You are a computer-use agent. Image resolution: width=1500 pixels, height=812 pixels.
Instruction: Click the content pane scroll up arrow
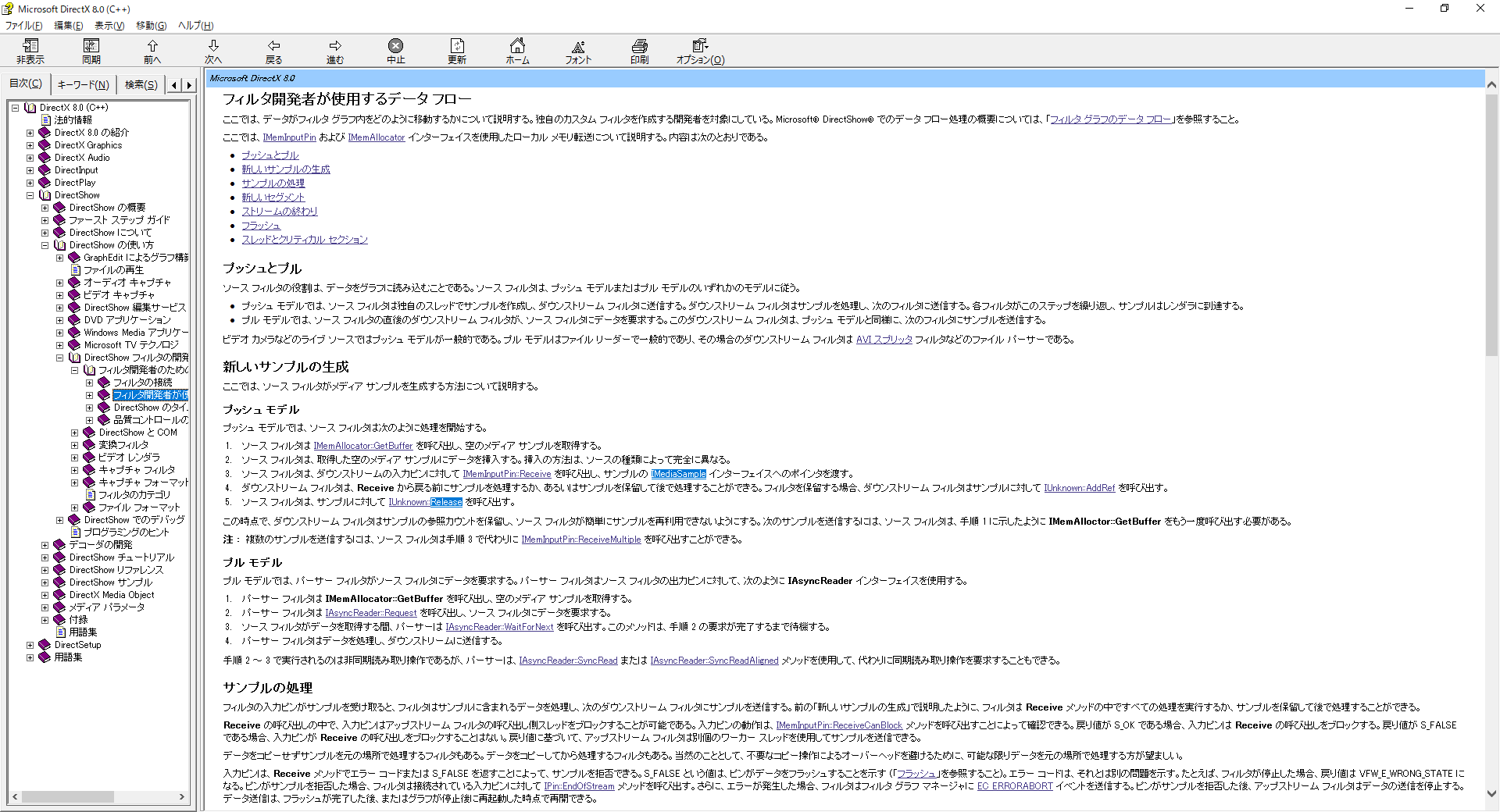[1491, 84]
